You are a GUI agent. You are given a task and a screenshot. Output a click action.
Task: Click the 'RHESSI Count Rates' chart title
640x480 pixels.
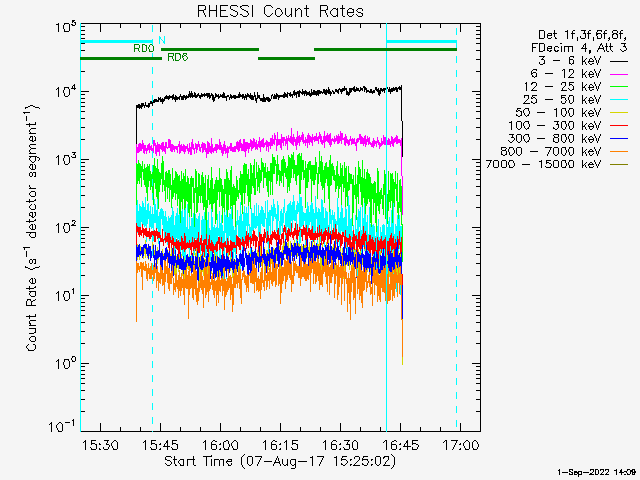(280, 11)
